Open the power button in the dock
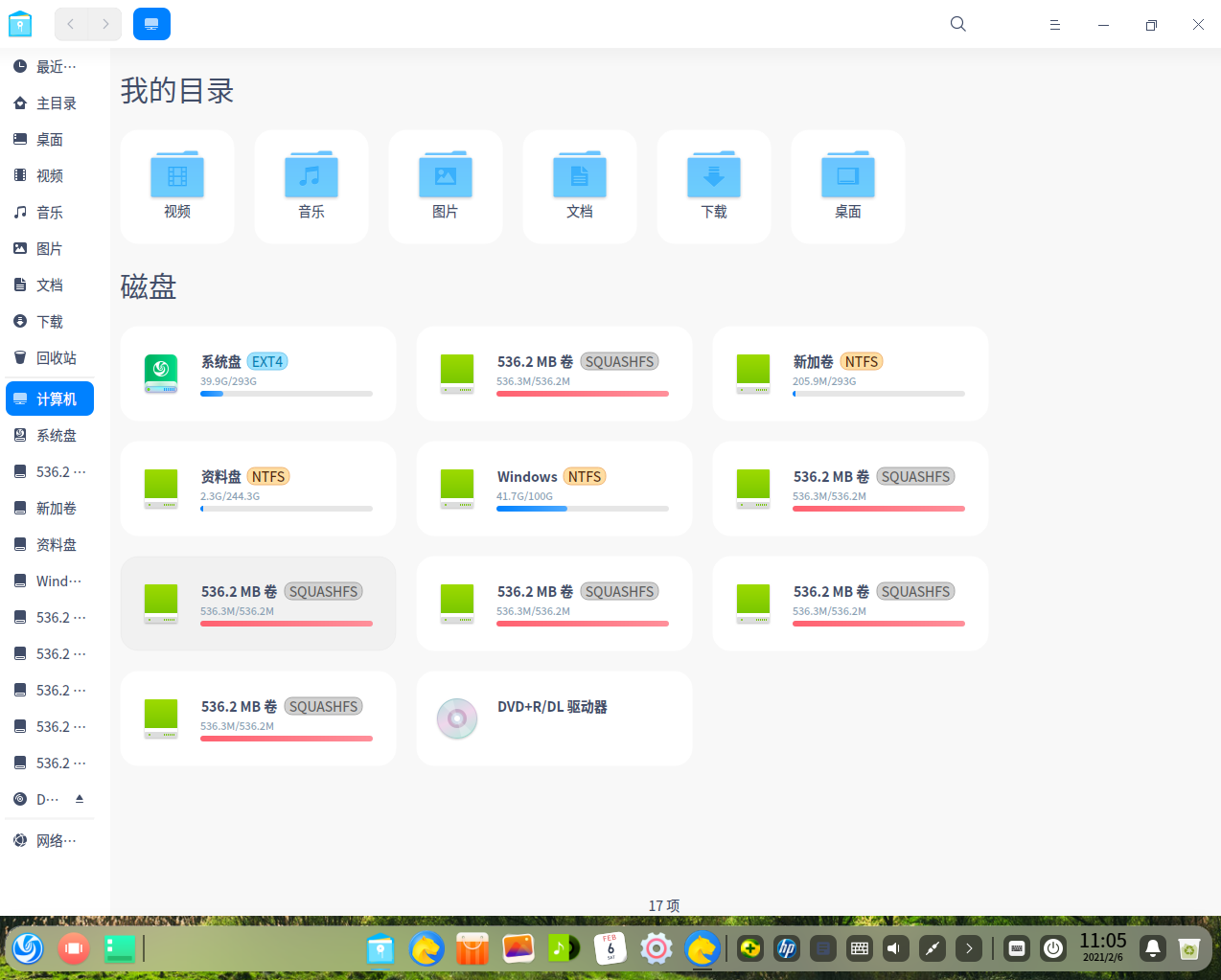The width and height of the screenshot is (1221, 980). click(x=1053, y=948)
